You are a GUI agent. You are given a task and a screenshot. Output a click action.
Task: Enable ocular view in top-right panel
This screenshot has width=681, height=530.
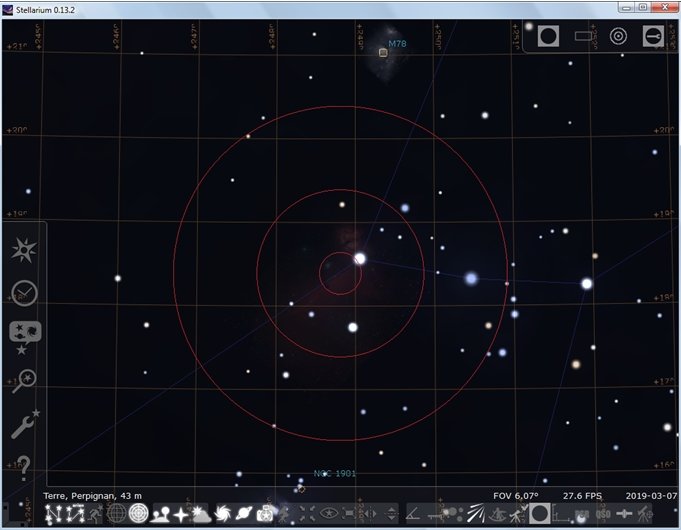[x=548, y=36]
